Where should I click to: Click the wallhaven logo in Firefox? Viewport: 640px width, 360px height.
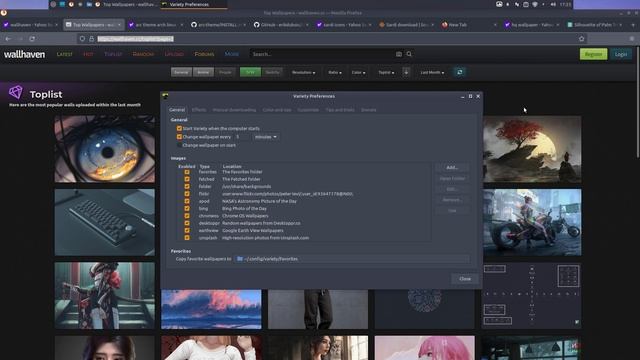[24, 54]
